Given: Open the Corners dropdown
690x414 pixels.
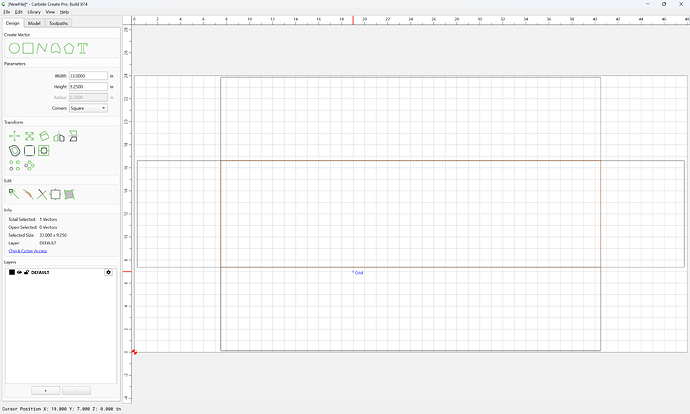Looking at the screenshot, I should (88, 108).
